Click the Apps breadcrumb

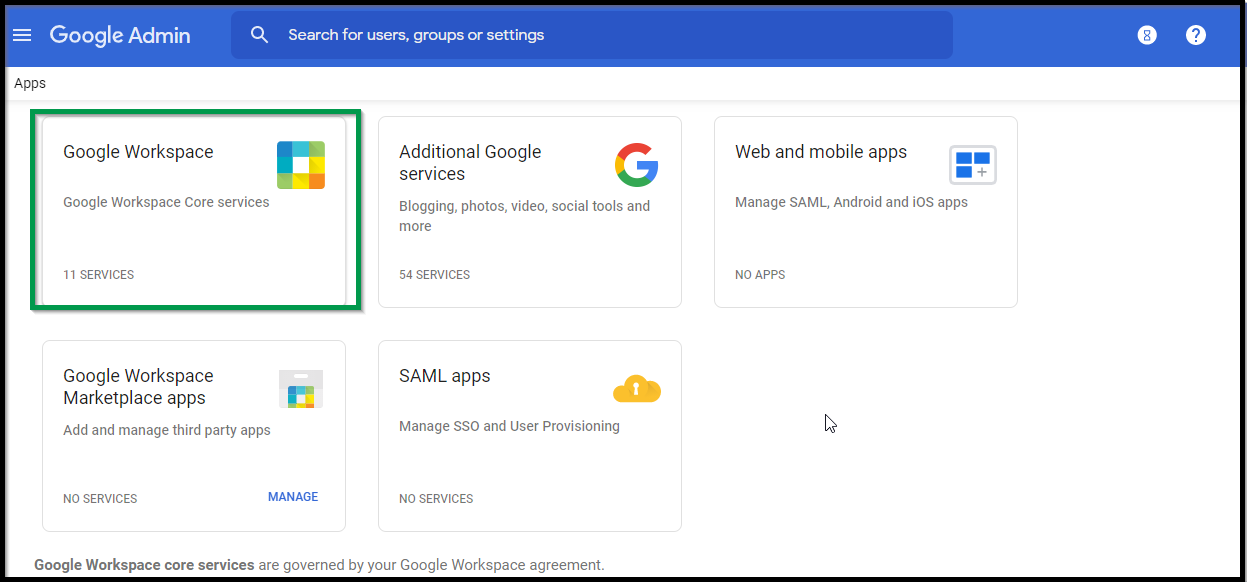[30, 84]
